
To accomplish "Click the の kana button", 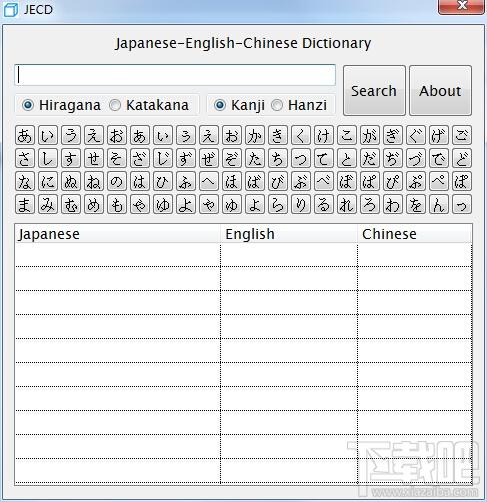I will pos(117,181).
